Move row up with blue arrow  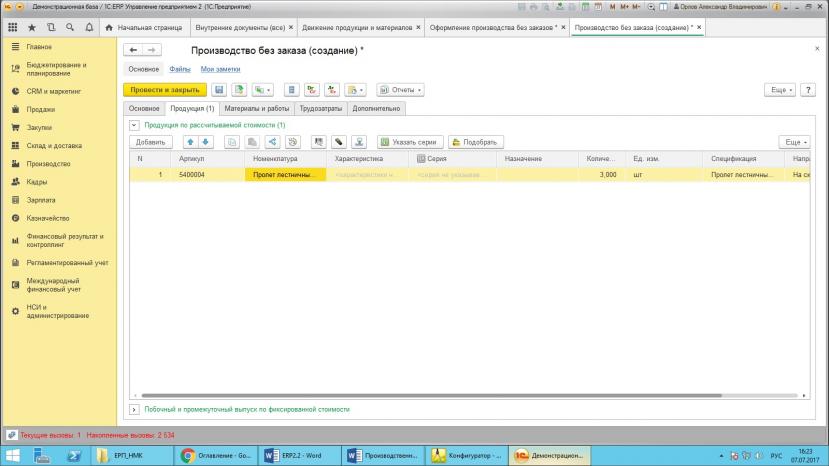tap(190, 143)
